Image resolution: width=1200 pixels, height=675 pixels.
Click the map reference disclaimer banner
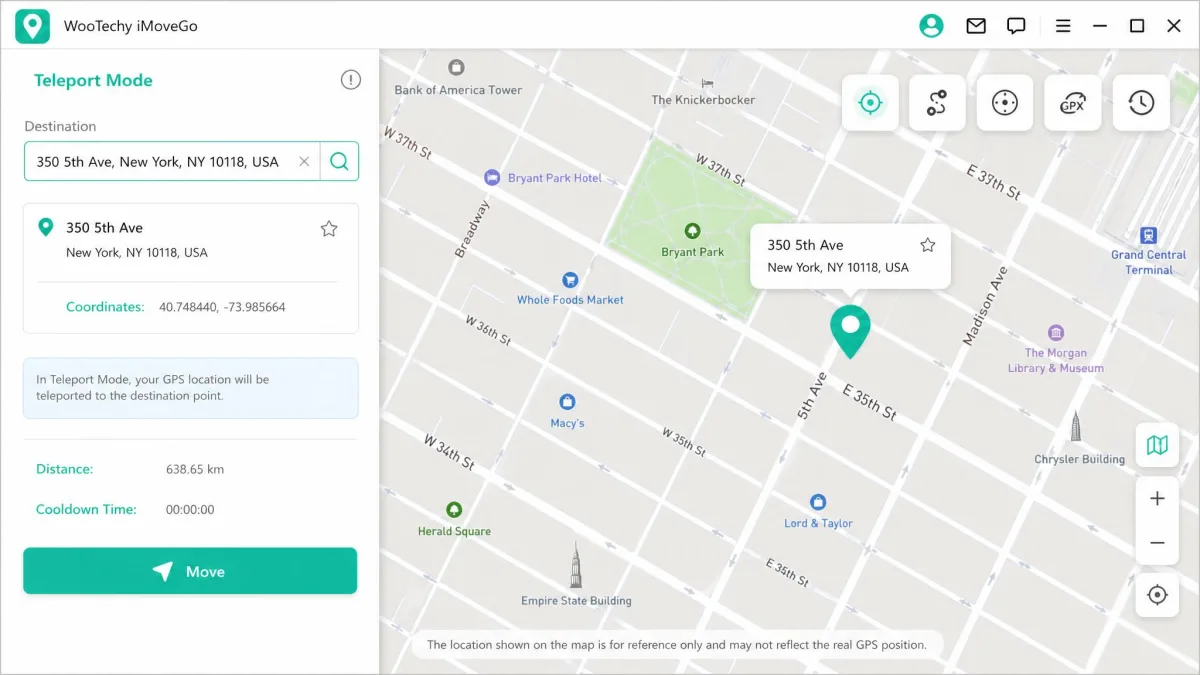[677, 645]
